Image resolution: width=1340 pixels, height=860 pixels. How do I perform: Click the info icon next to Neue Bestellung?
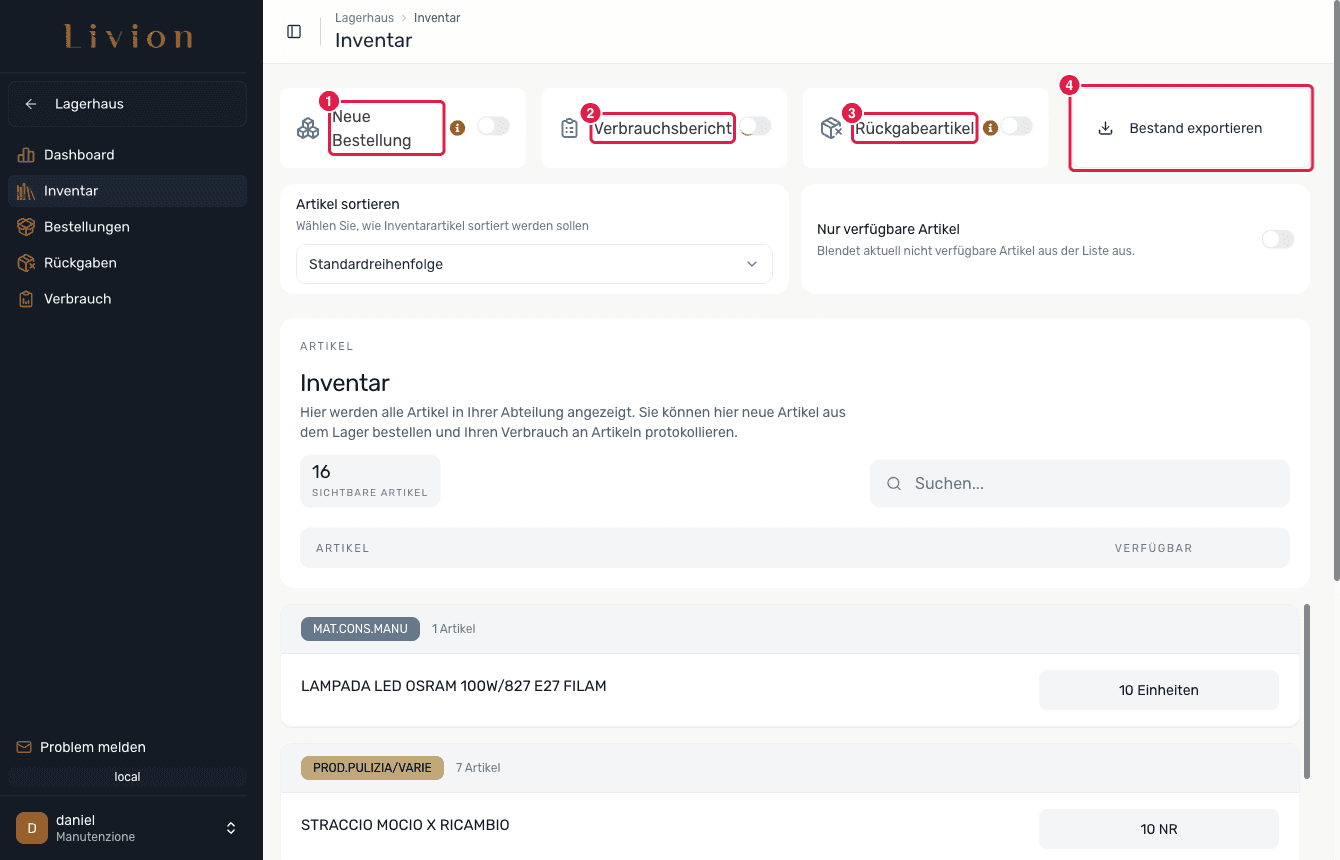click(x=458, y=128)
